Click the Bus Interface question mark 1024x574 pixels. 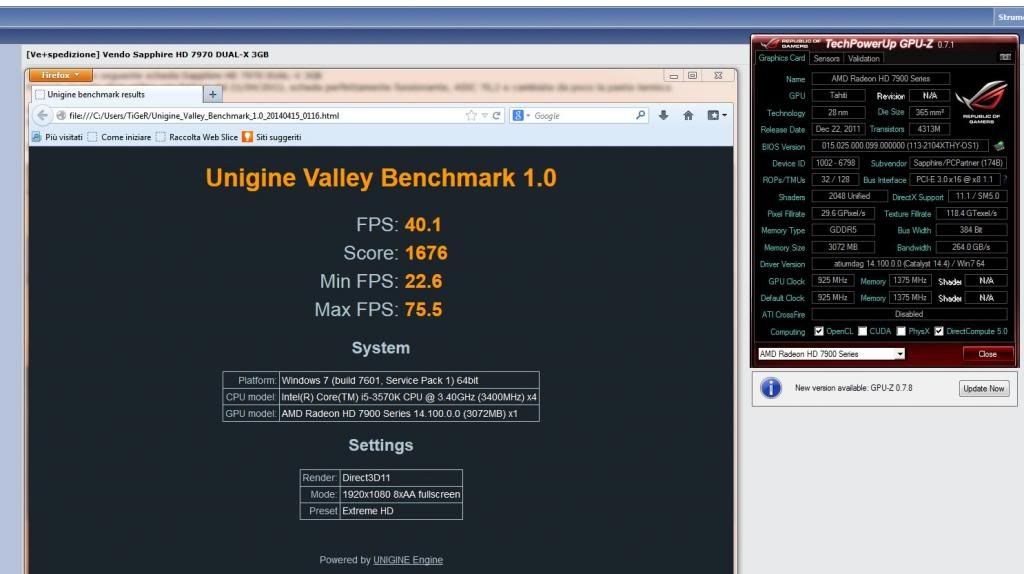point(1004,180)
